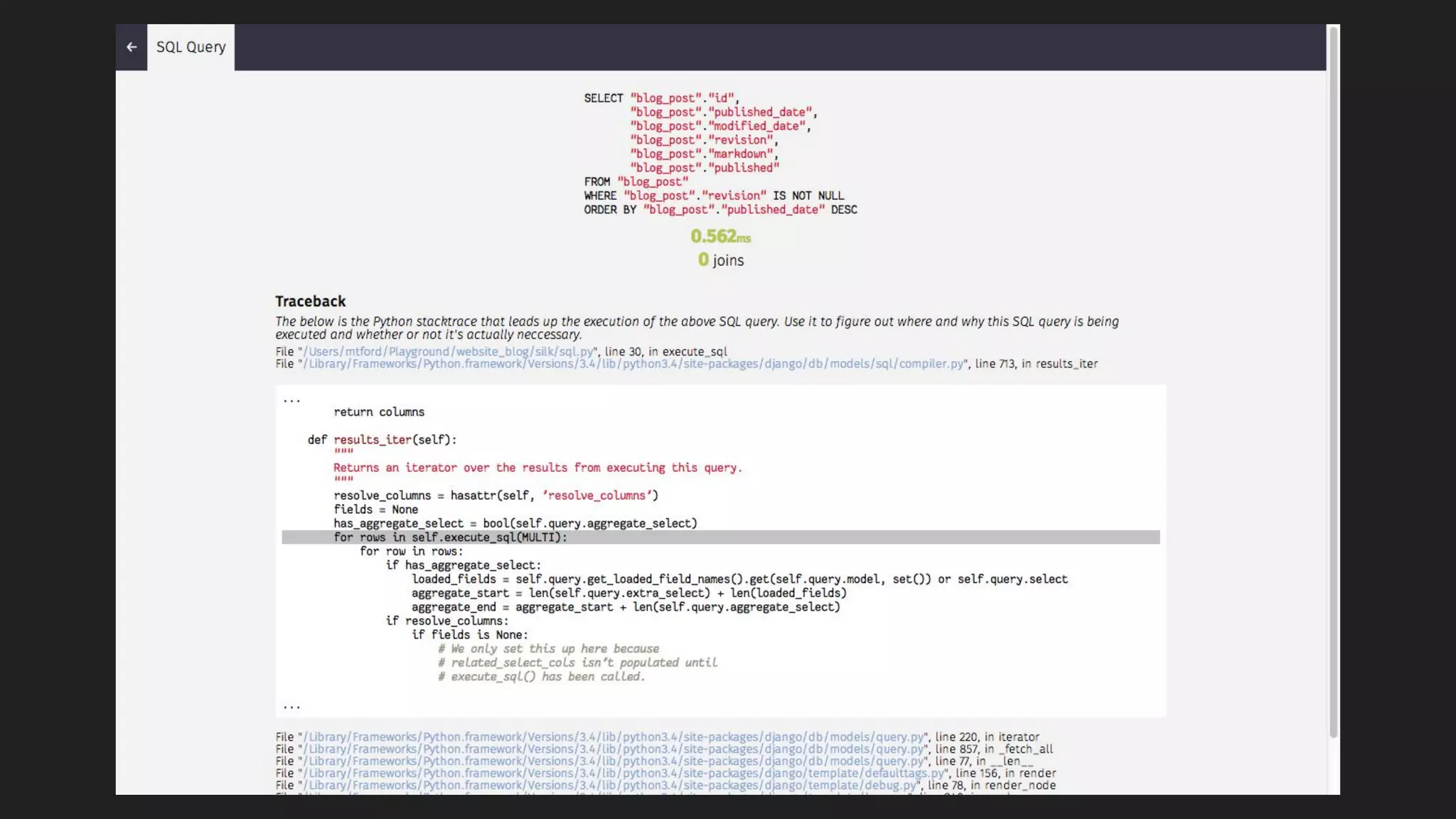This screenshot has width=1456, height=819.
Task: Open query.py link for __len__ line 77
Action: coord(614,761)
